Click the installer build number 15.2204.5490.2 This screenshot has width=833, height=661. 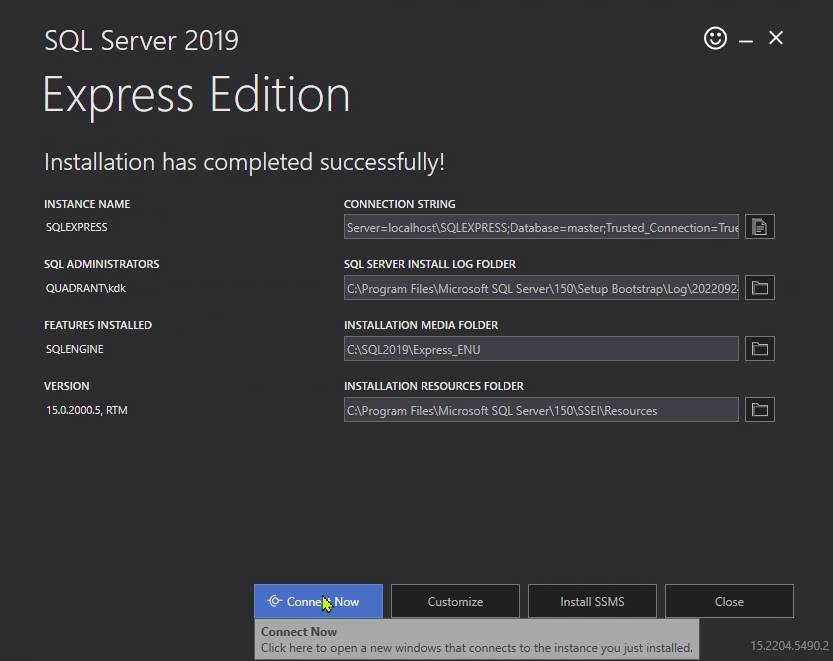[x=789, y=646]
